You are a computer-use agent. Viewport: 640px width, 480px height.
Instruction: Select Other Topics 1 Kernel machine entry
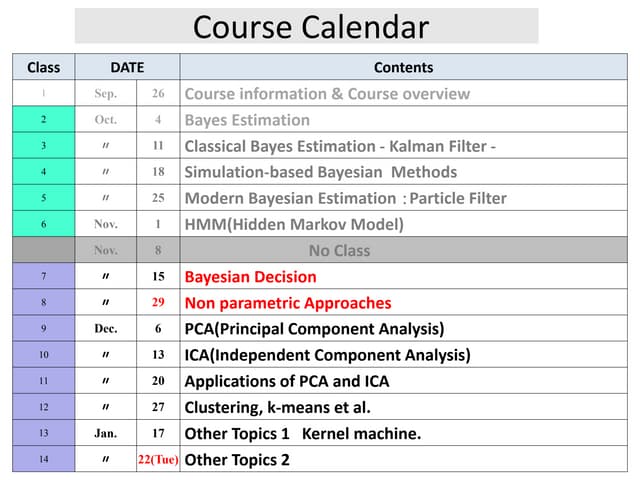point(303,434)
